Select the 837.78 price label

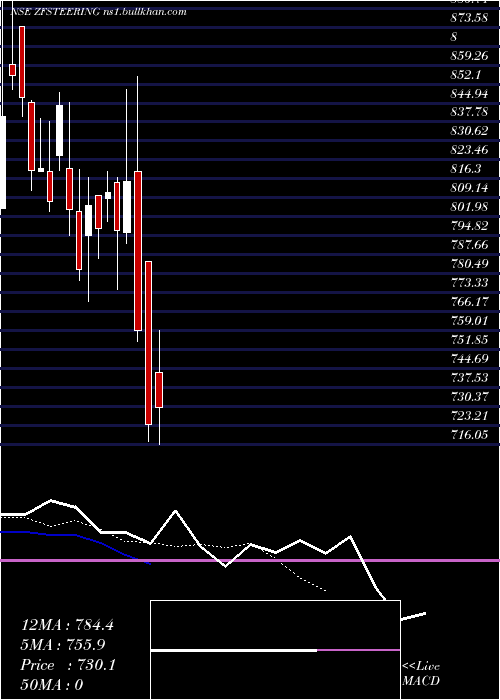coord(469,111)
